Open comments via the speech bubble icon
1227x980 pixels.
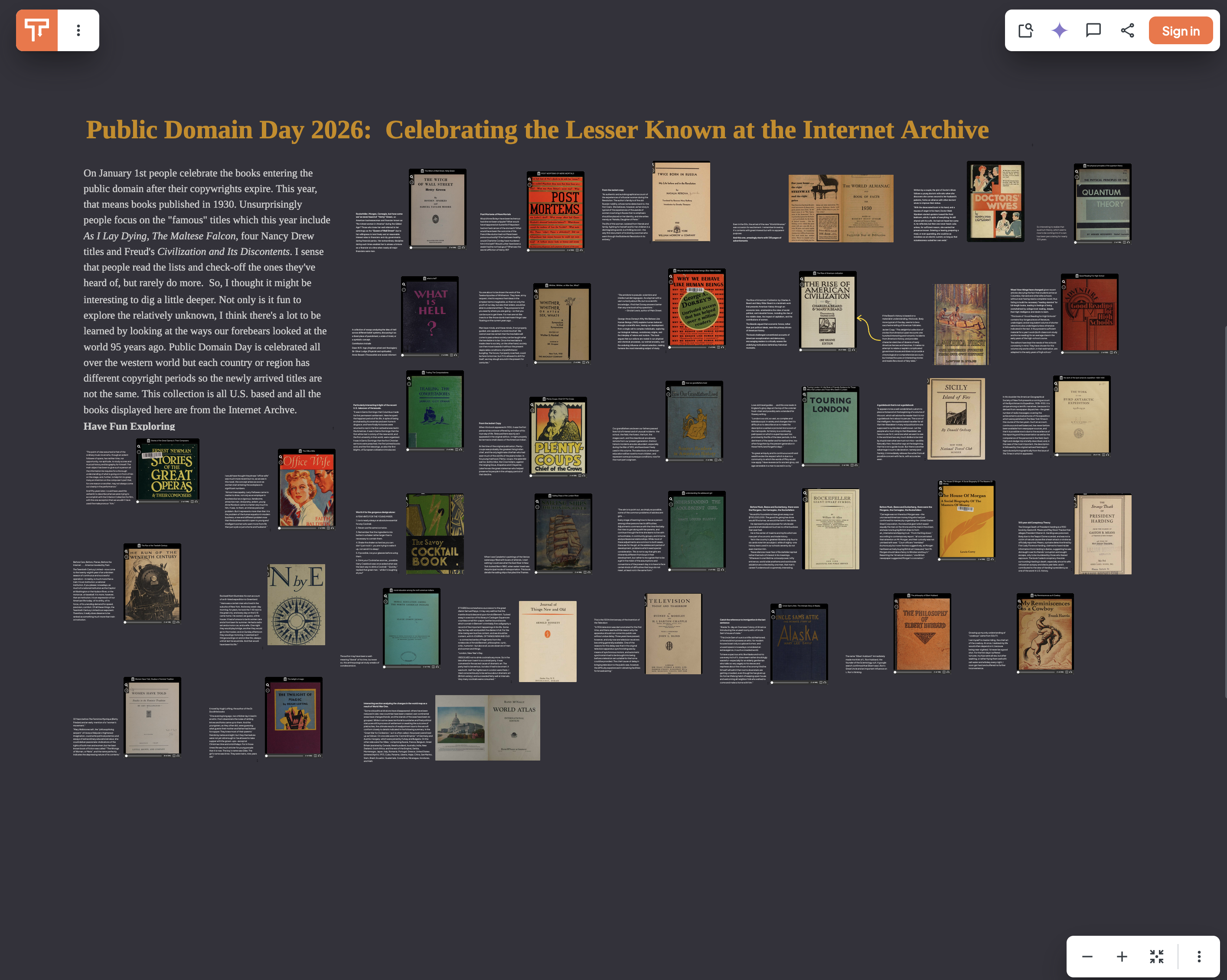[x=1093, y=31]
